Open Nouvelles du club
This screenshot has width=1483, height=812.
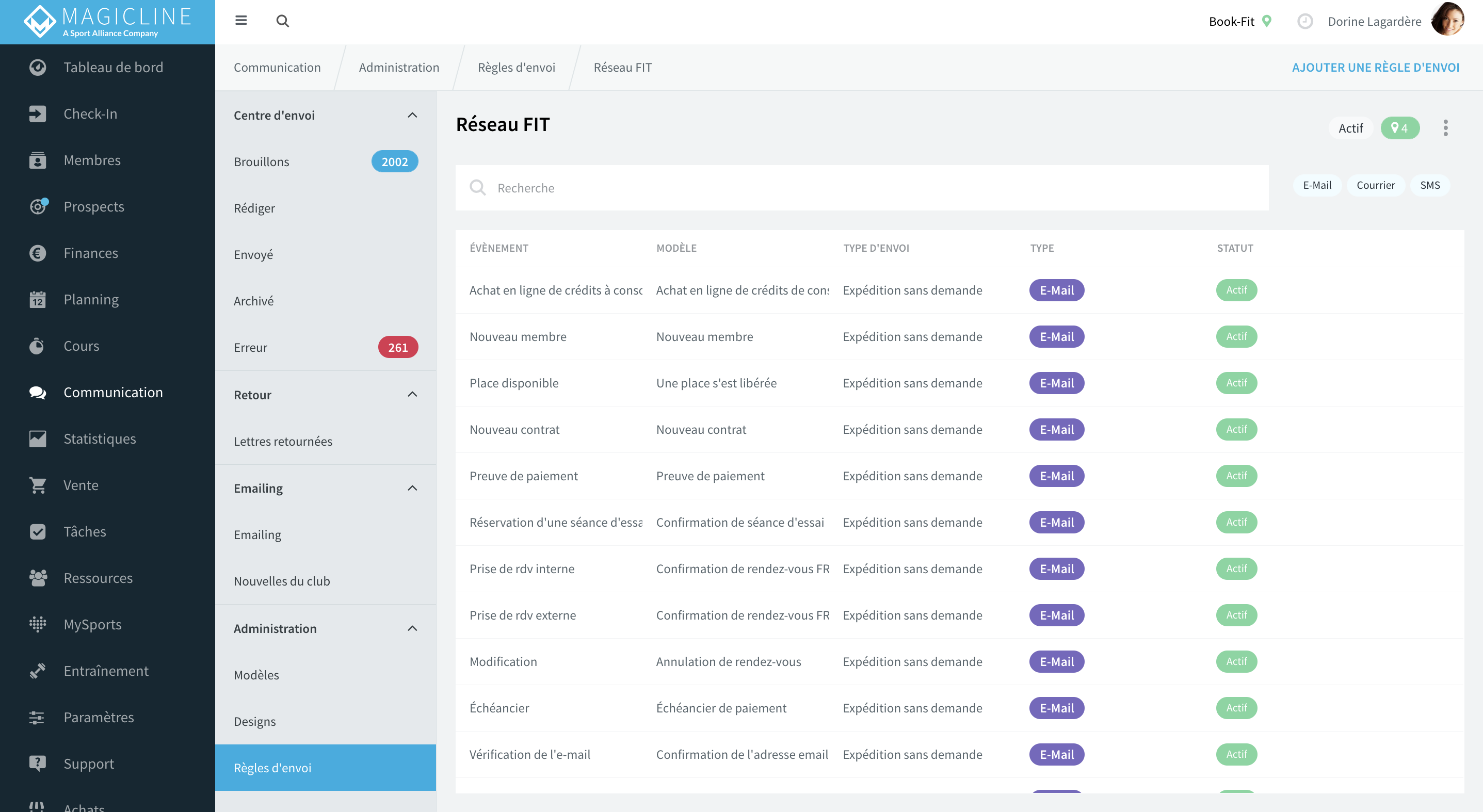326,581
